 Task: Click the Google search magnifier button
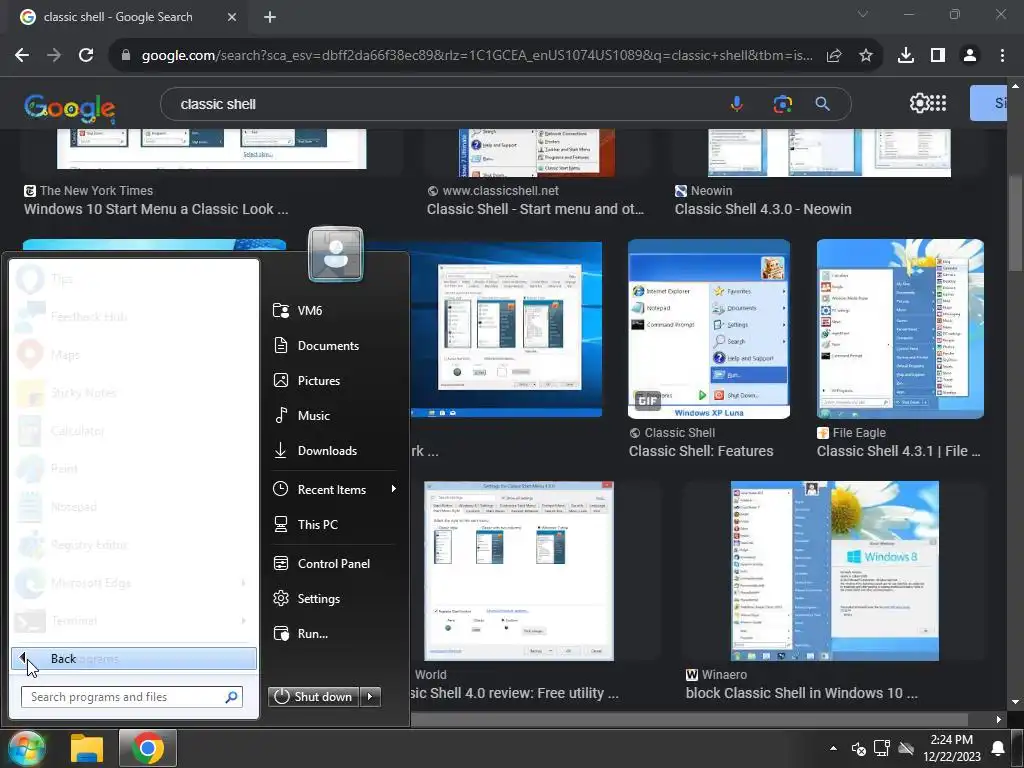(x=822, y=104)
